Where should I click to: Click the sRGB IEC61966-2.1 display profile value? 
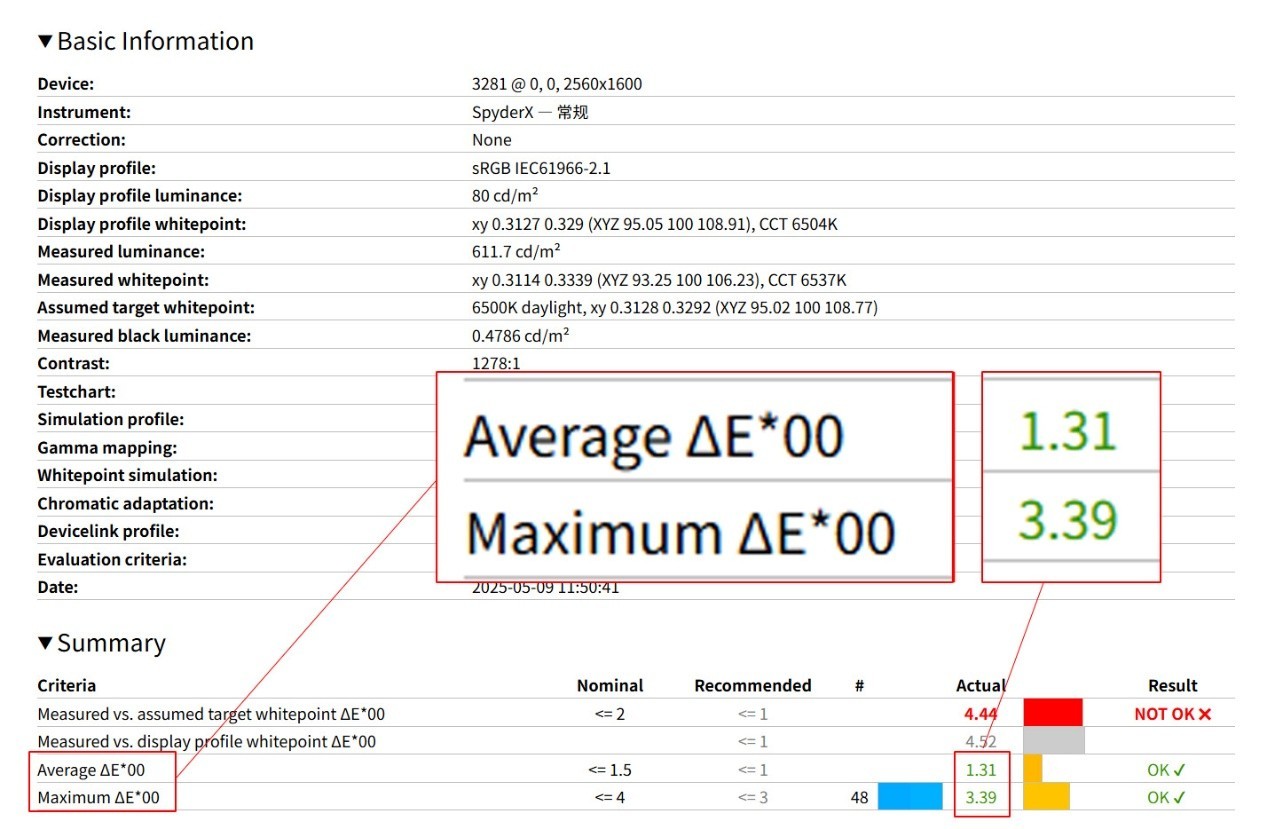tap(541, 168)
